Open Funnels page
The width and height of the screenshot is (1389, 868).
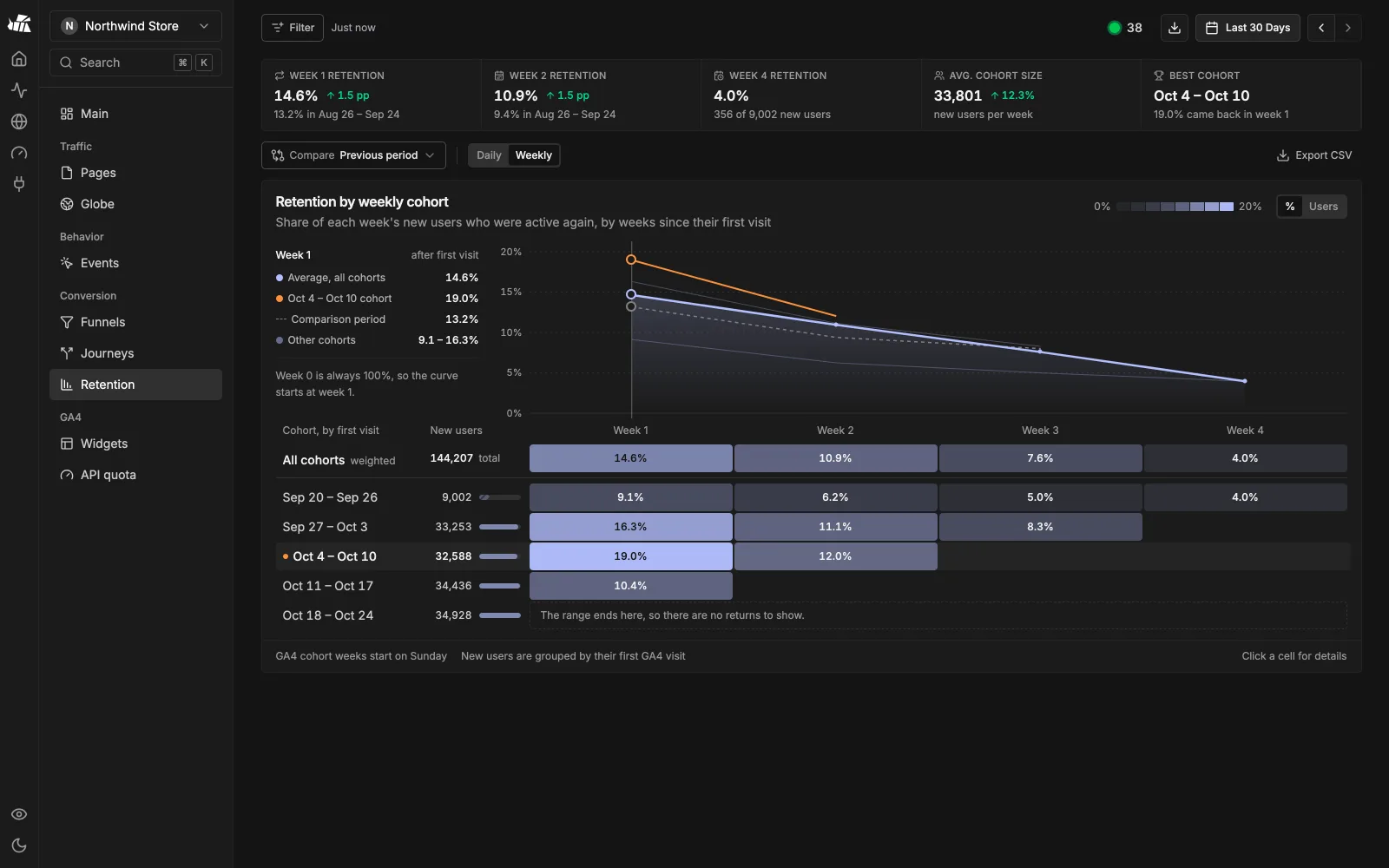click(135, 322)
